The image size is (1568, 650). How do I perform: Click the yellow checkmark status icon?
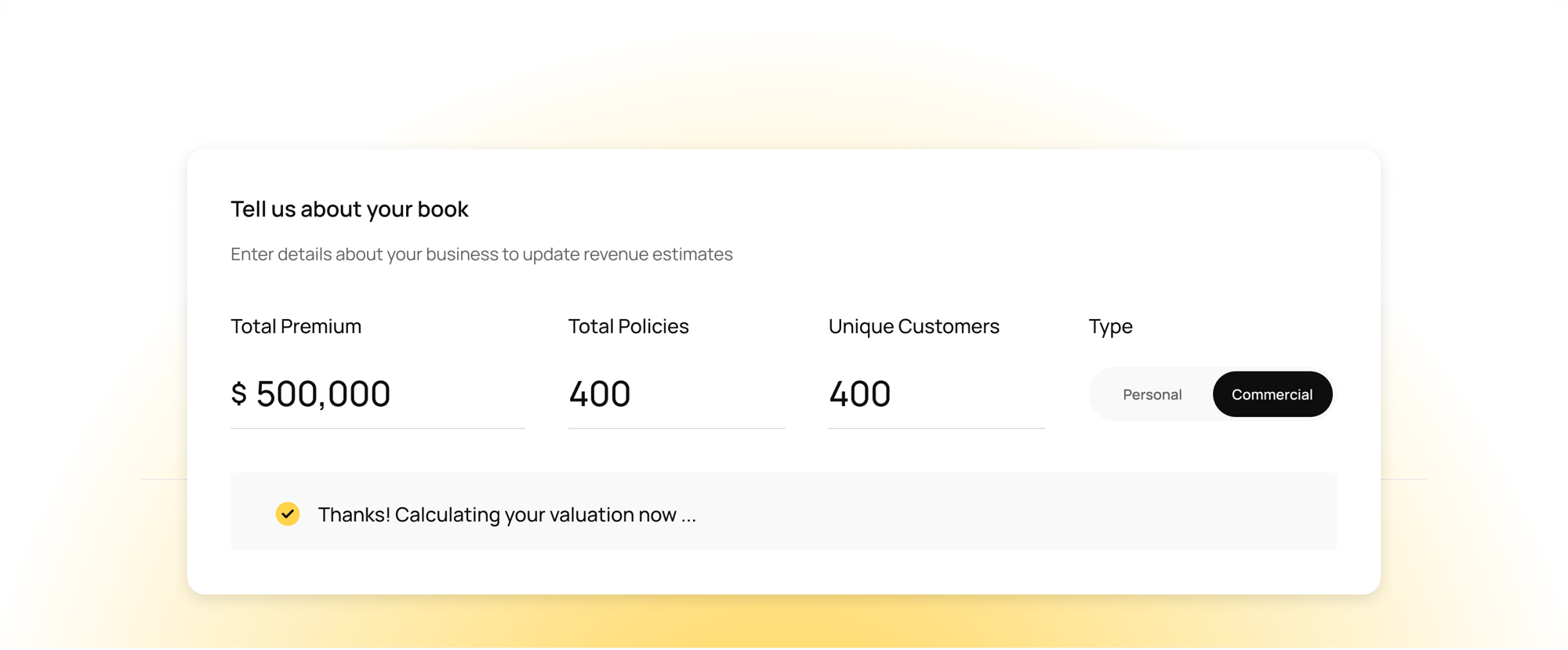coord(288,514)
